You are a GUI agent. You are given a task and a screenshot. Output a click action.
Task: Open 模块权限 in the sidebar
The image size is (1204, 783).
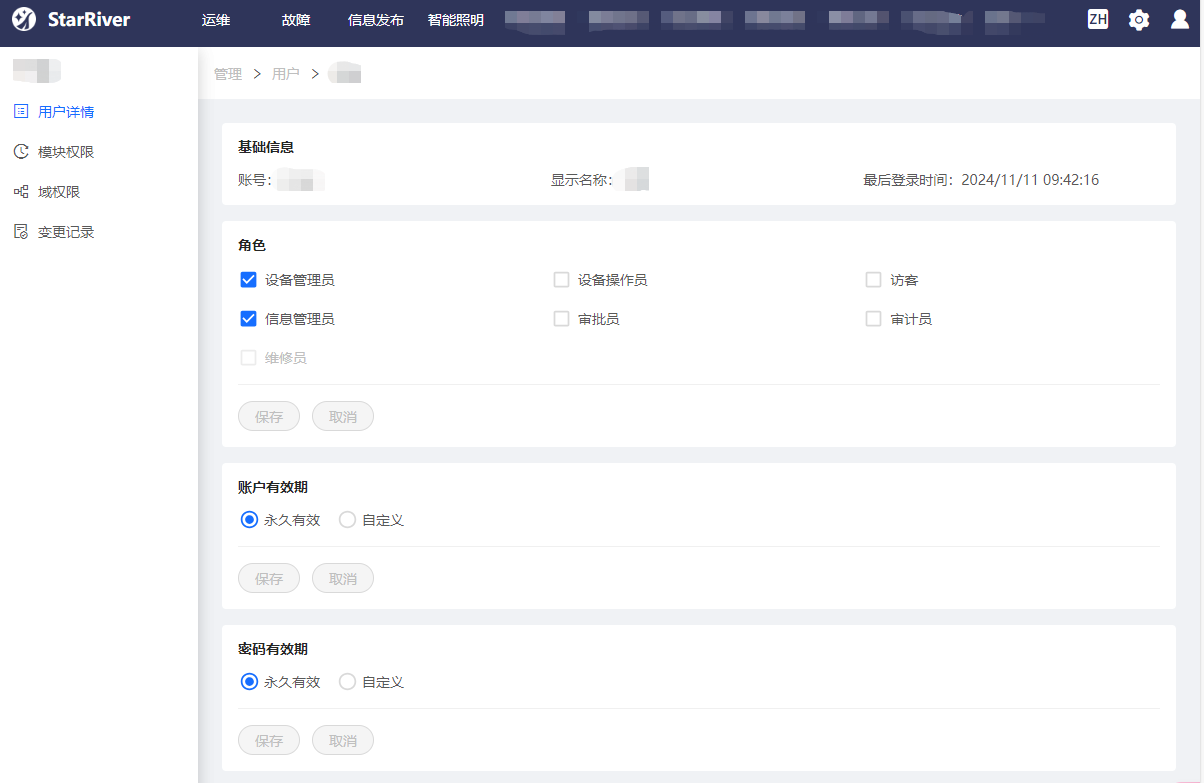pyautogui.click(x=66, y=152)
